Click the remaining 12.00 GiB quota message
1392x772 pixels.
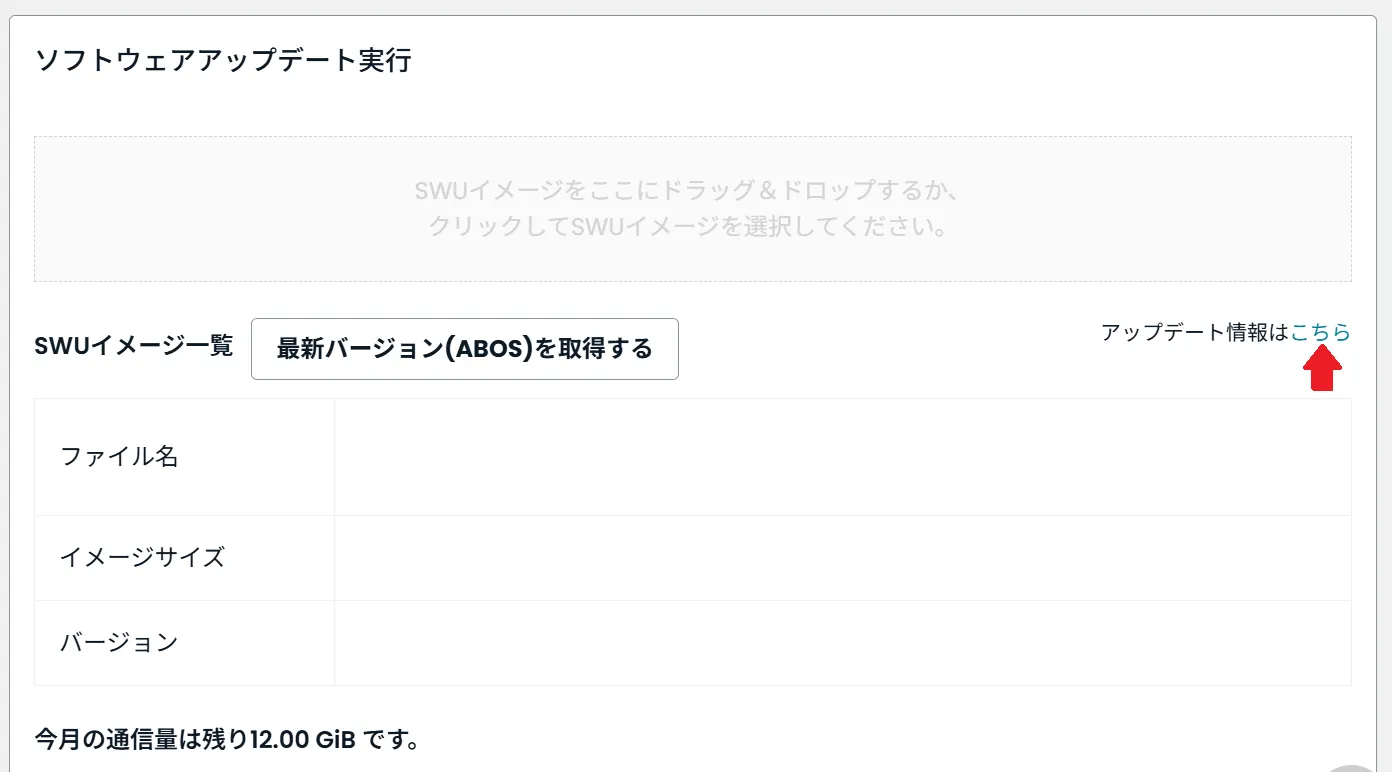click(227, 741)
